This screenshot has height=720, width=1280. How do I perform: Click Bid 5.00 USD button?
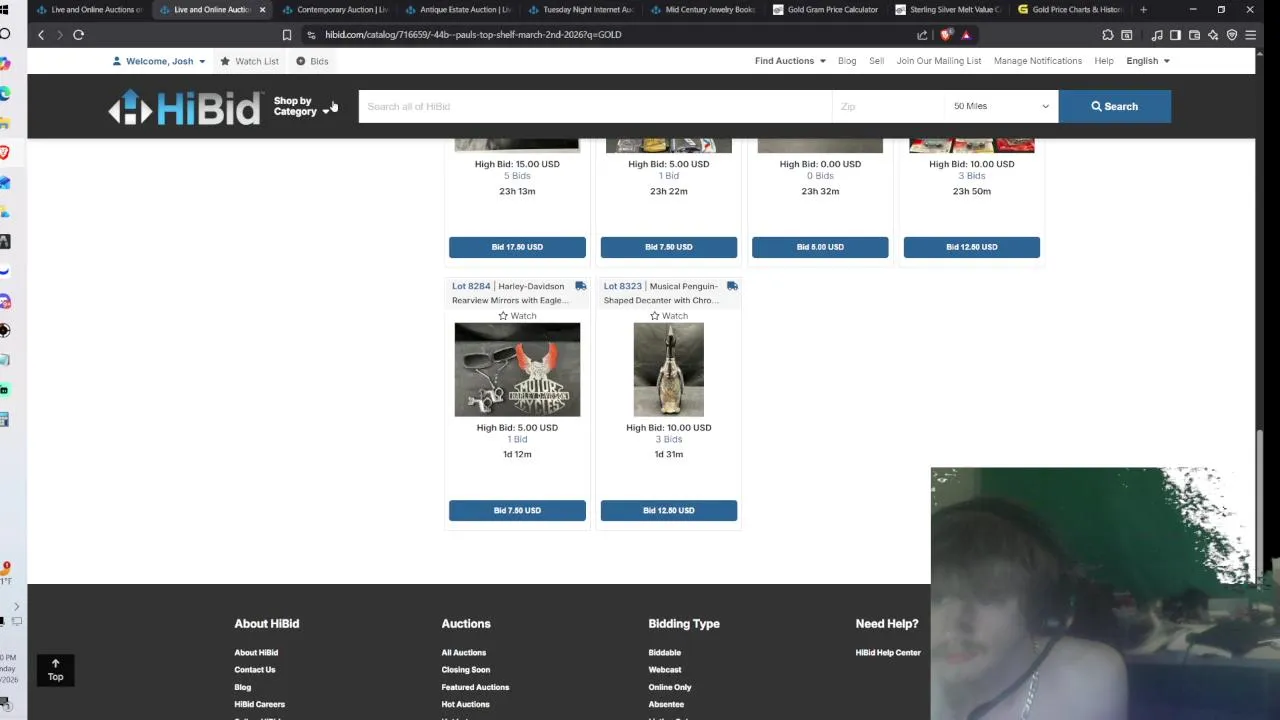[820, 247]
